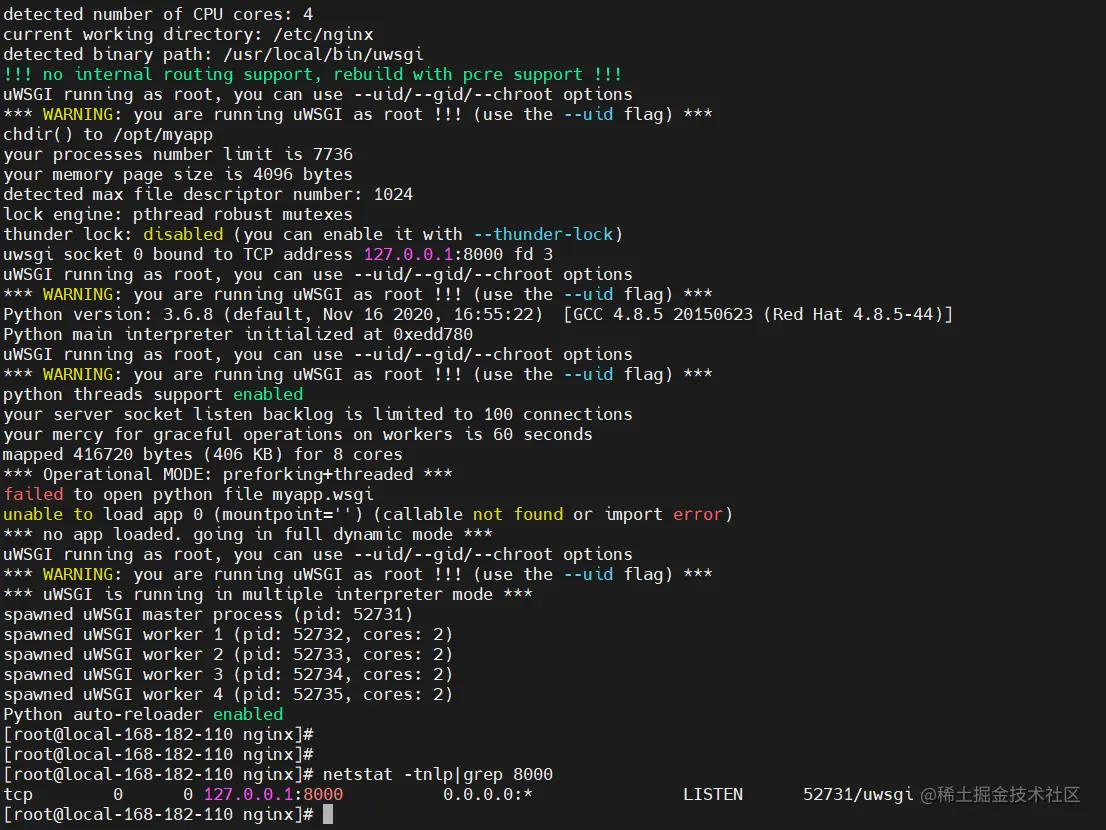Viewport: 1106px width, 830px height.
Task: Select the 'netstat -tnlp|grep 8000' command text
Action: point(438,774)
